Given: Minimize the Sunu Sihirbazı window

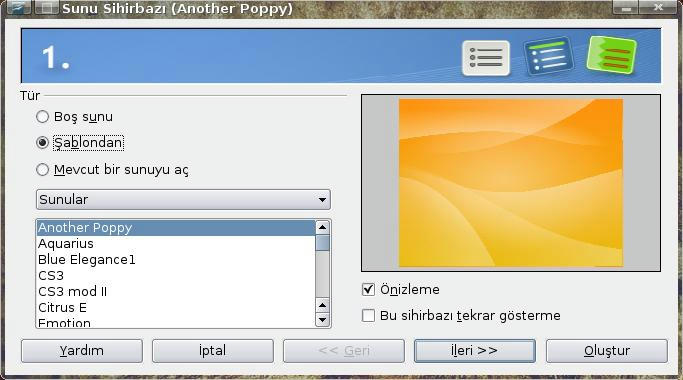Looking at the screenshot, I should click(x=626, y=7).
